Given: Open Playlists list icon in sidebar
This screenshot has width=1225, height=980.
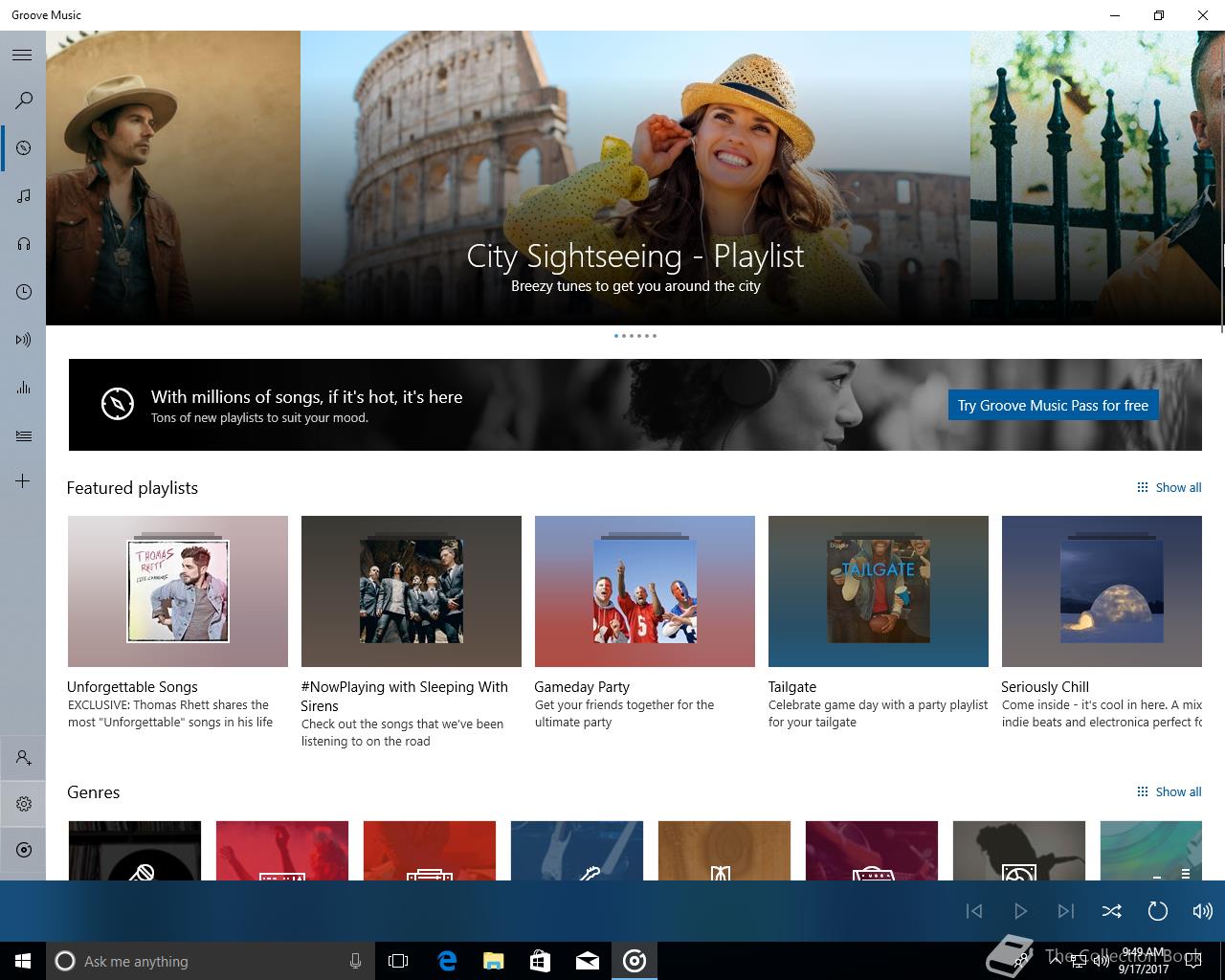Looking at the screenshot, I should click(23, 435).
